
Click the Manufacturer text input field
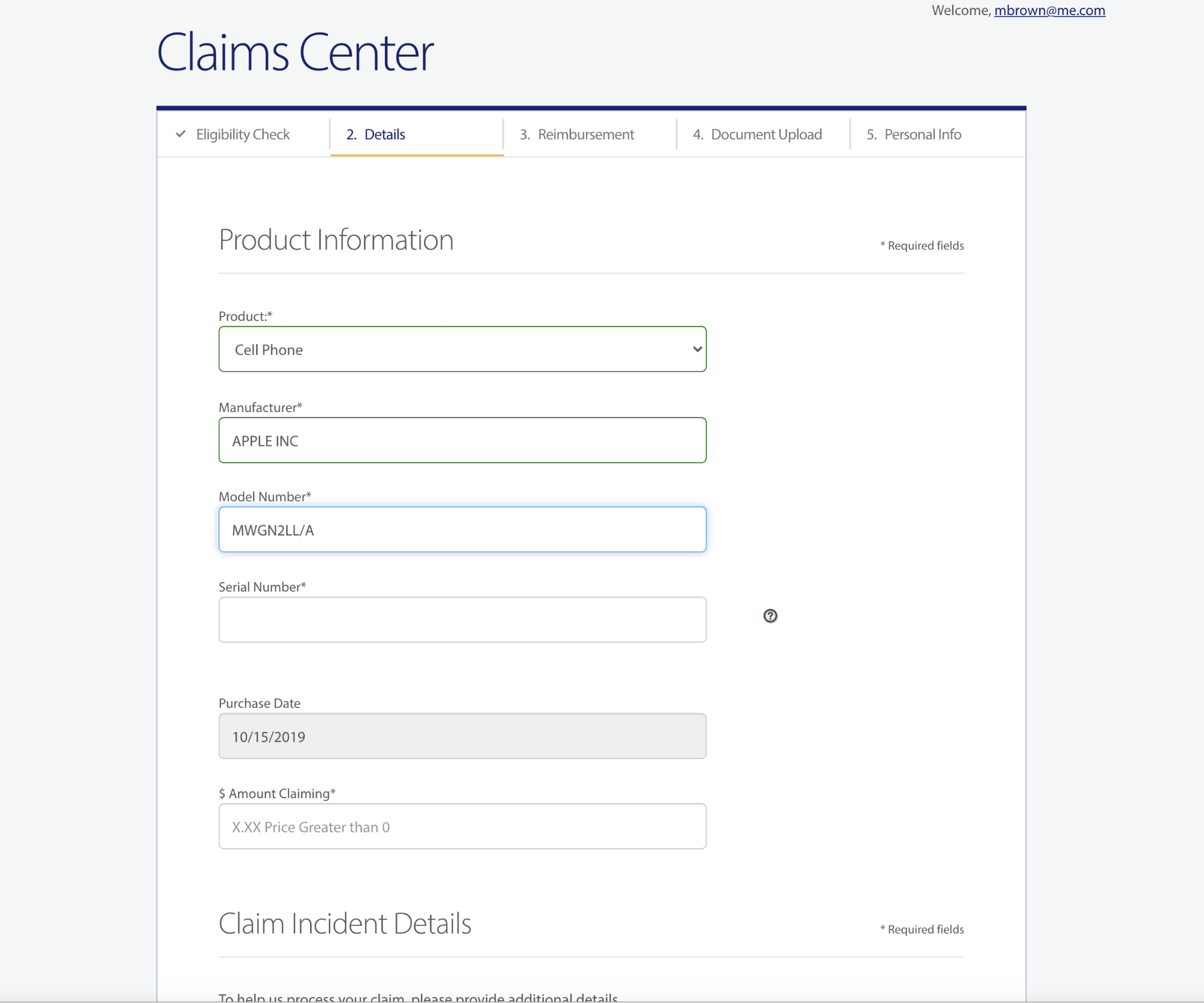coord(462,440)
